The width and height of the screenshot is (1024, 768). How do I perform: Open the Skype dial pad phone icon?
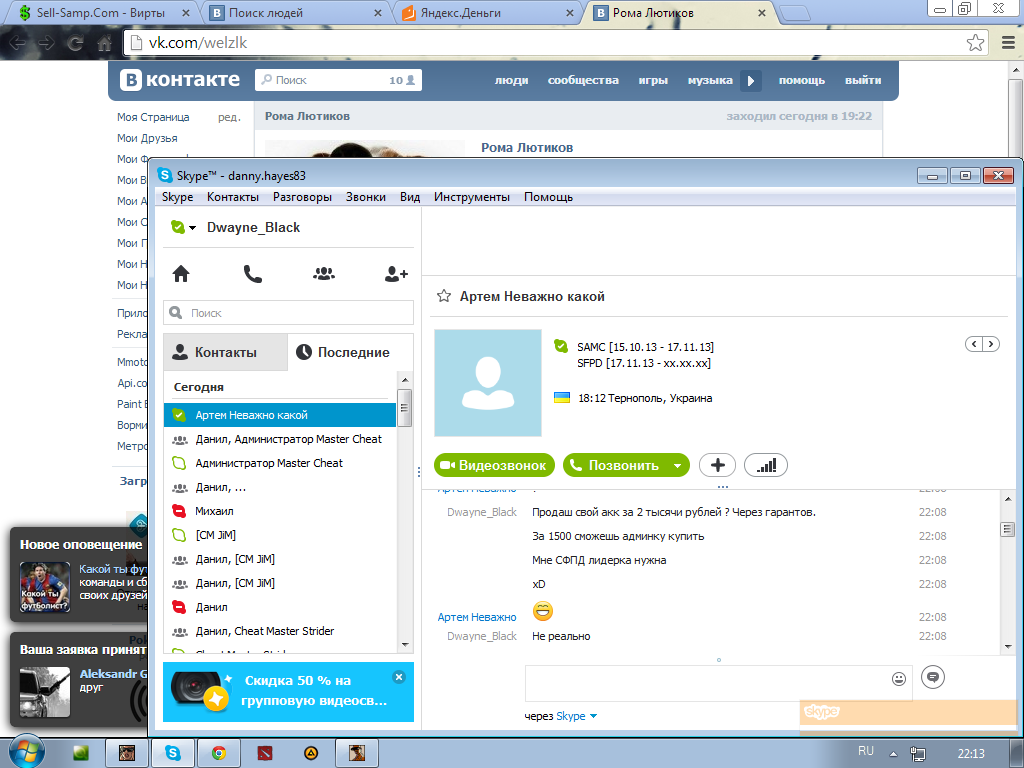coord(253,274)
